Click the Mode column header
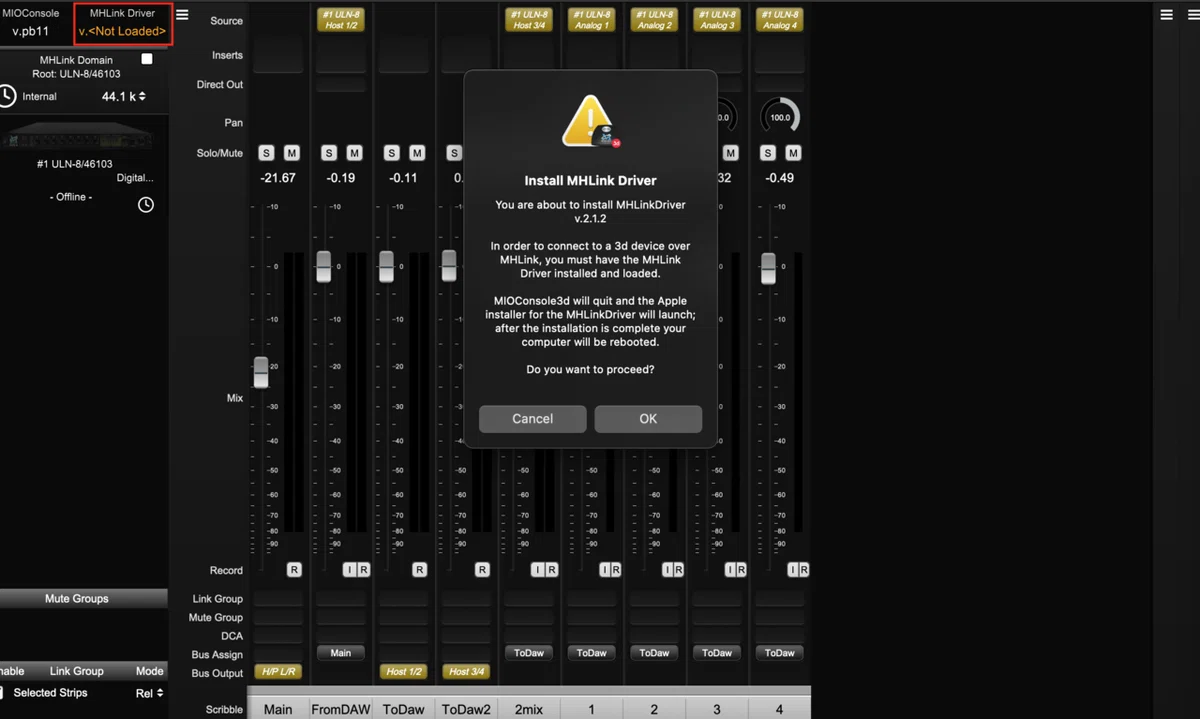 click(x=150, y=671)
